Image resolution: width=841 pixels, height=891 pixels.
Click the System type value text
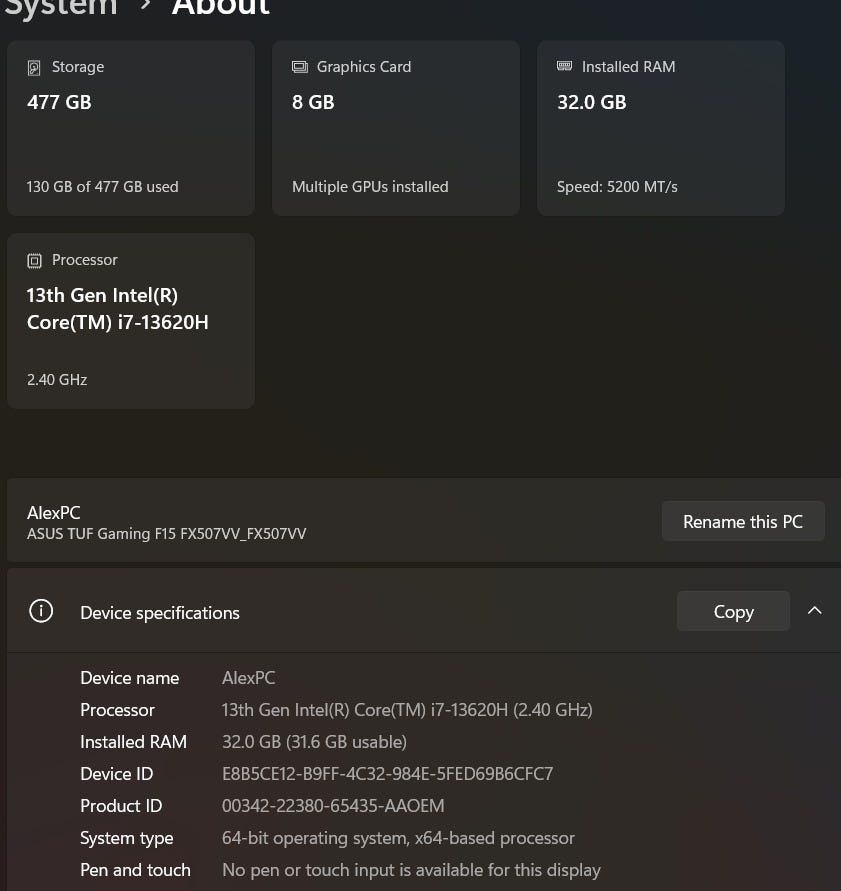(398, 838)
